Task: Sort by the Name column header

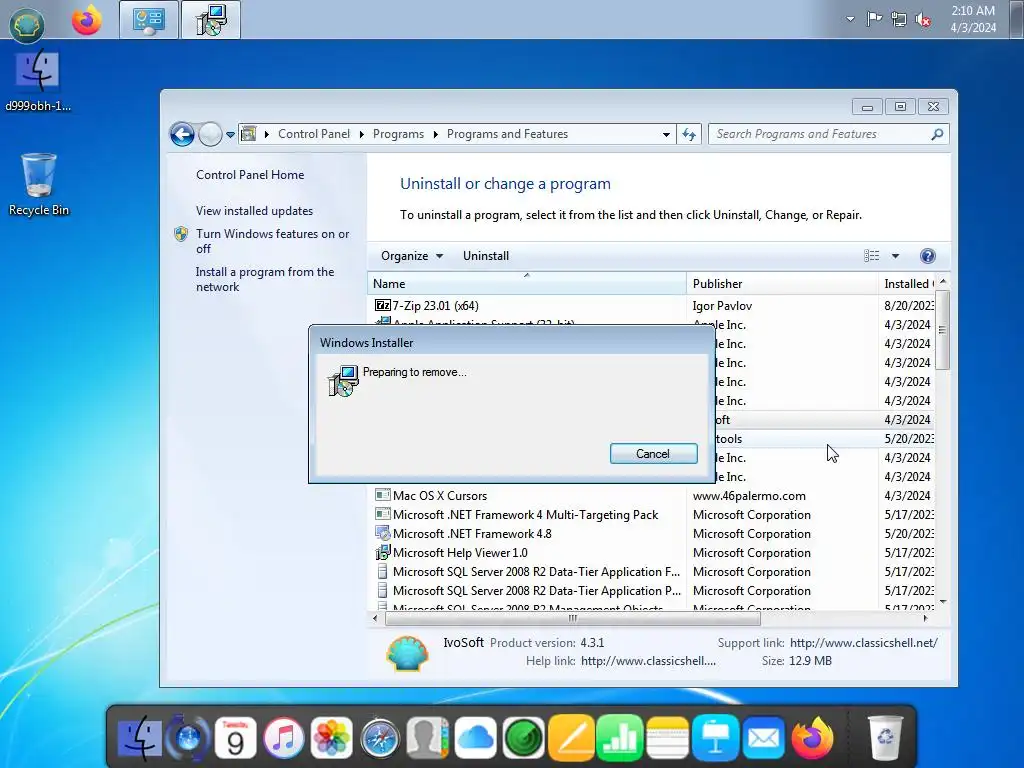Action: click(x=526, y=284)
